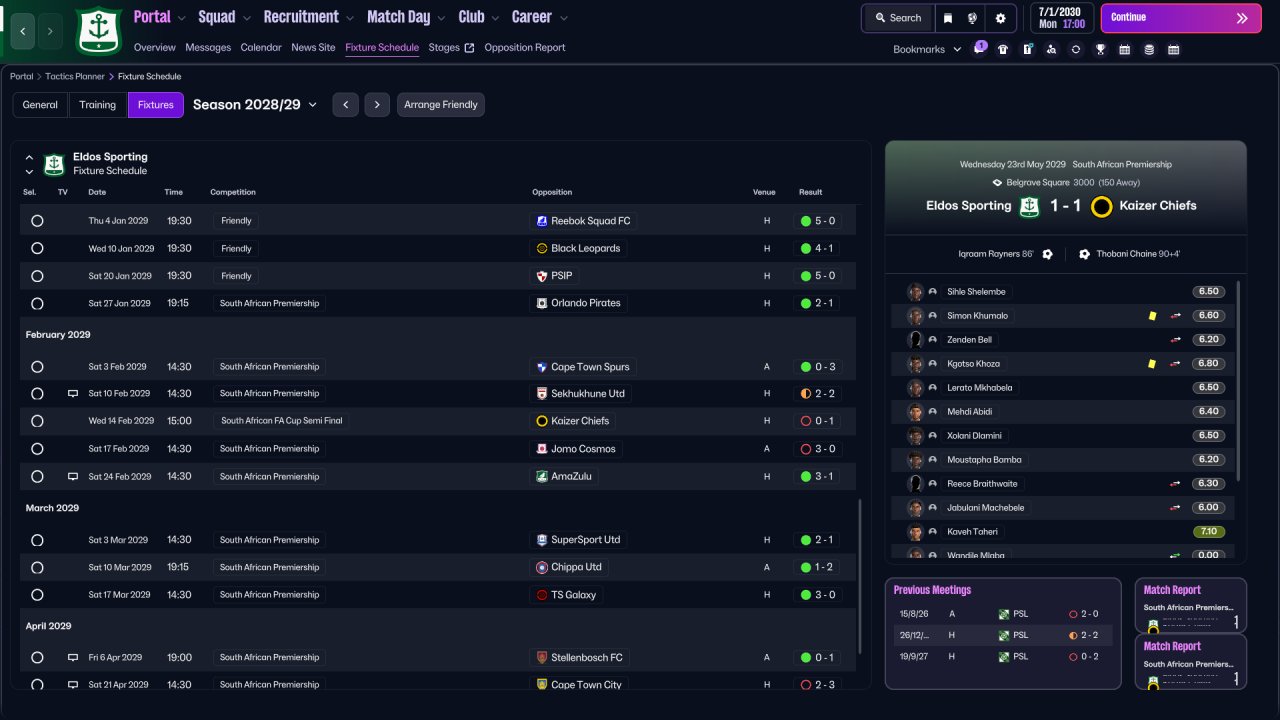Screen dimensions: 1280x720
Task: Click the Eldos Sporting crest in Fixture Schedule header
Action: [54, 164]
